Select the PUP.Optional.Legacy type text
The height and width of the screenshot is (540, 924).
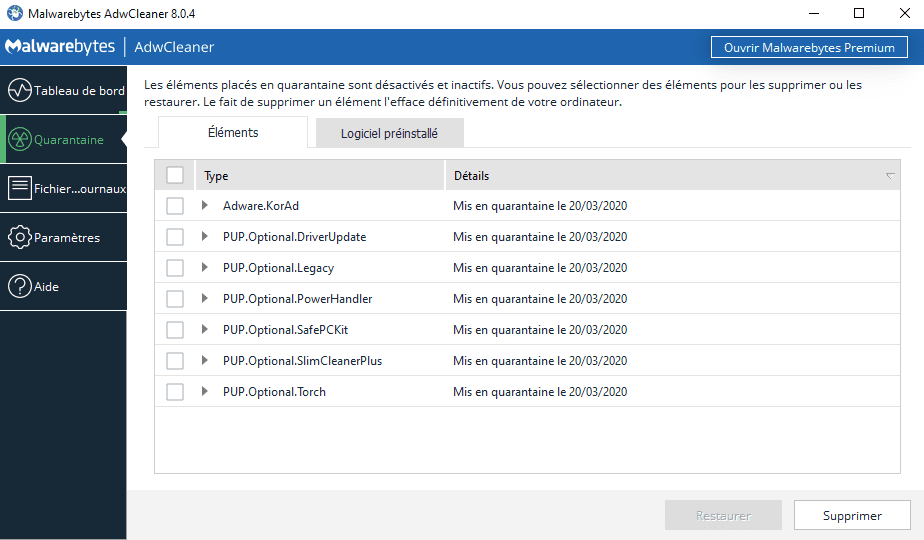(x=278, y=268)
